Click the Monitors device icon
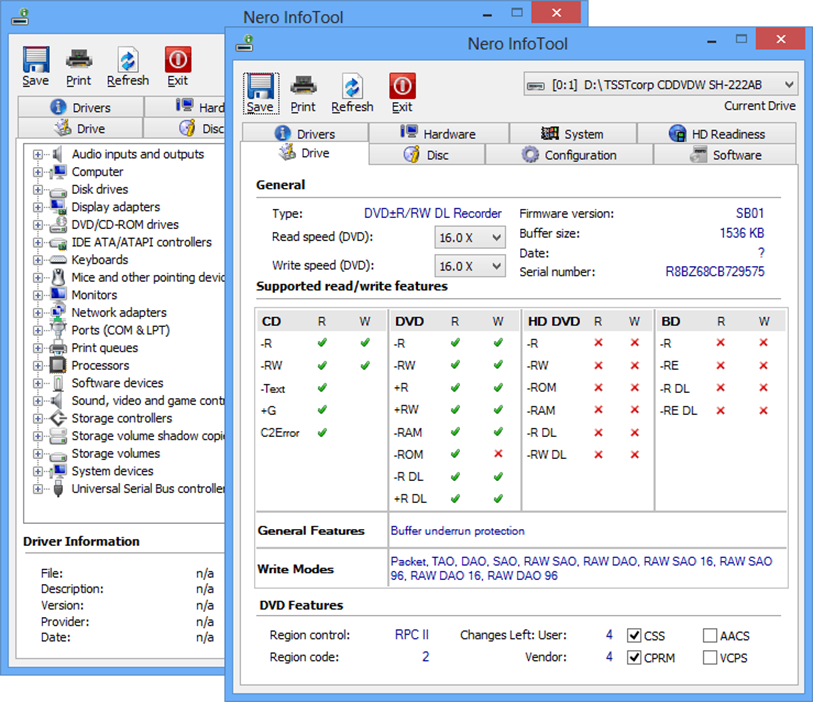The height and width of the screenshot is (702, 813). pos(58,295)
